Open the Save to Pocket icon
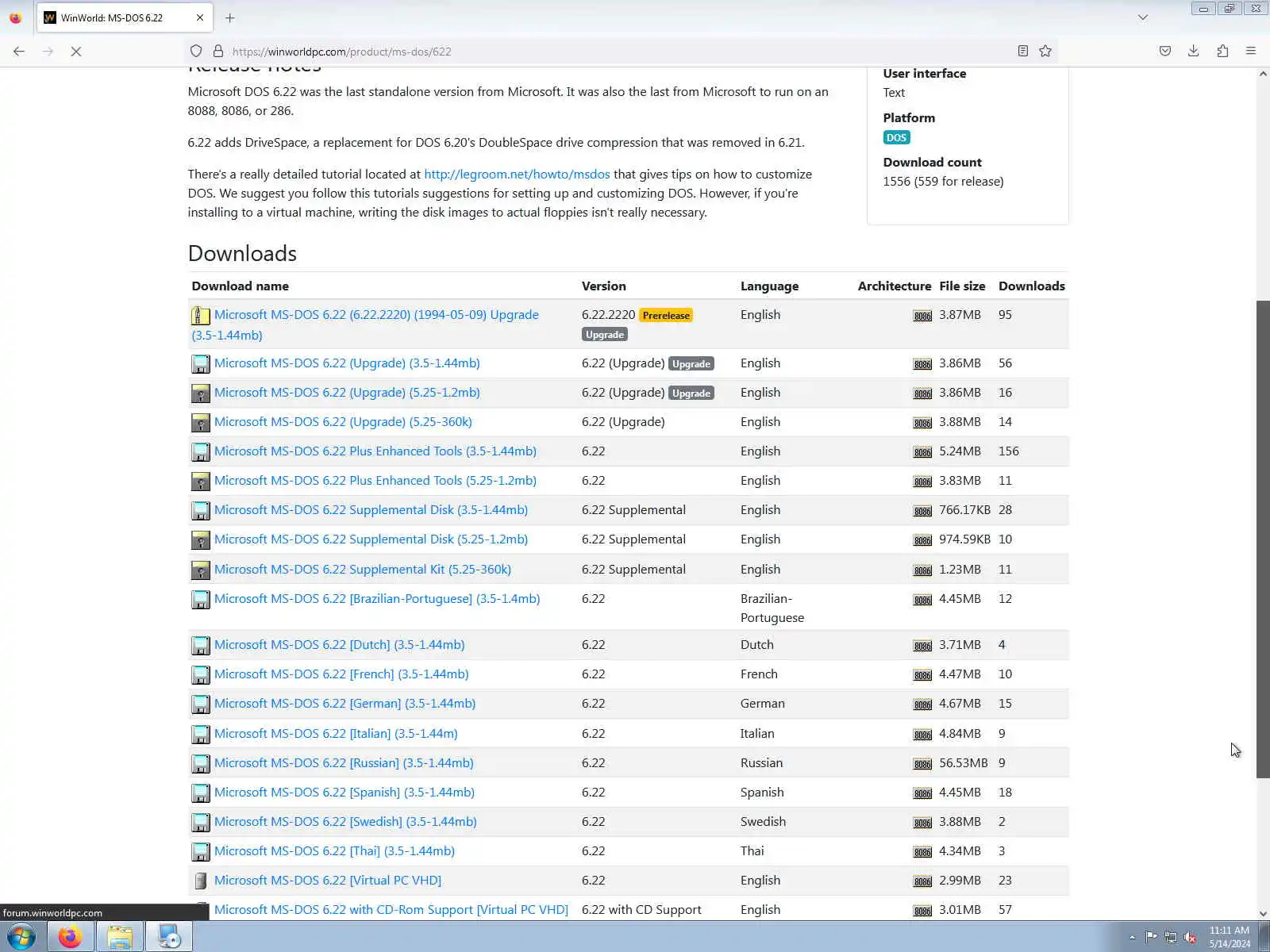This screenshot has height=952, width=1270. 1165,51
